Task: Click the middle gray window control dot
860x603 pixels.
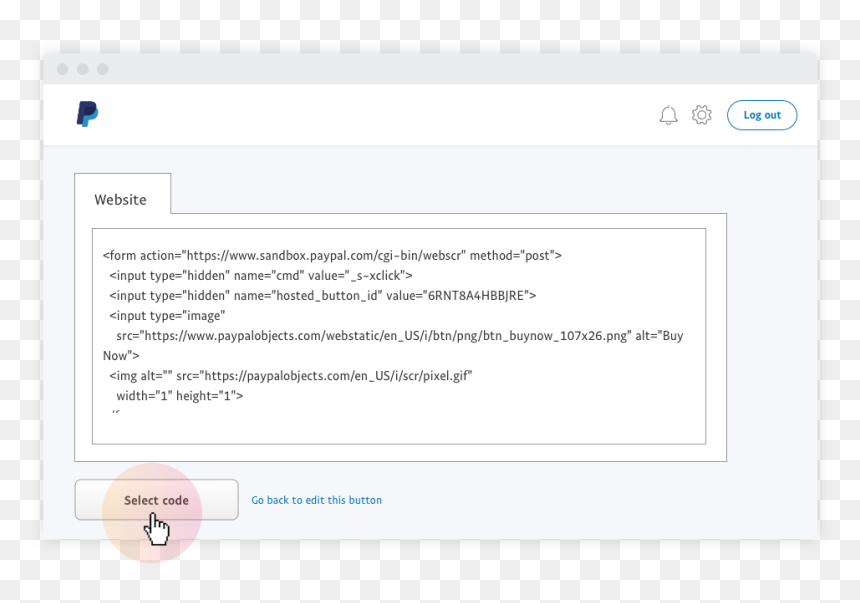Action: click(83, 69)
